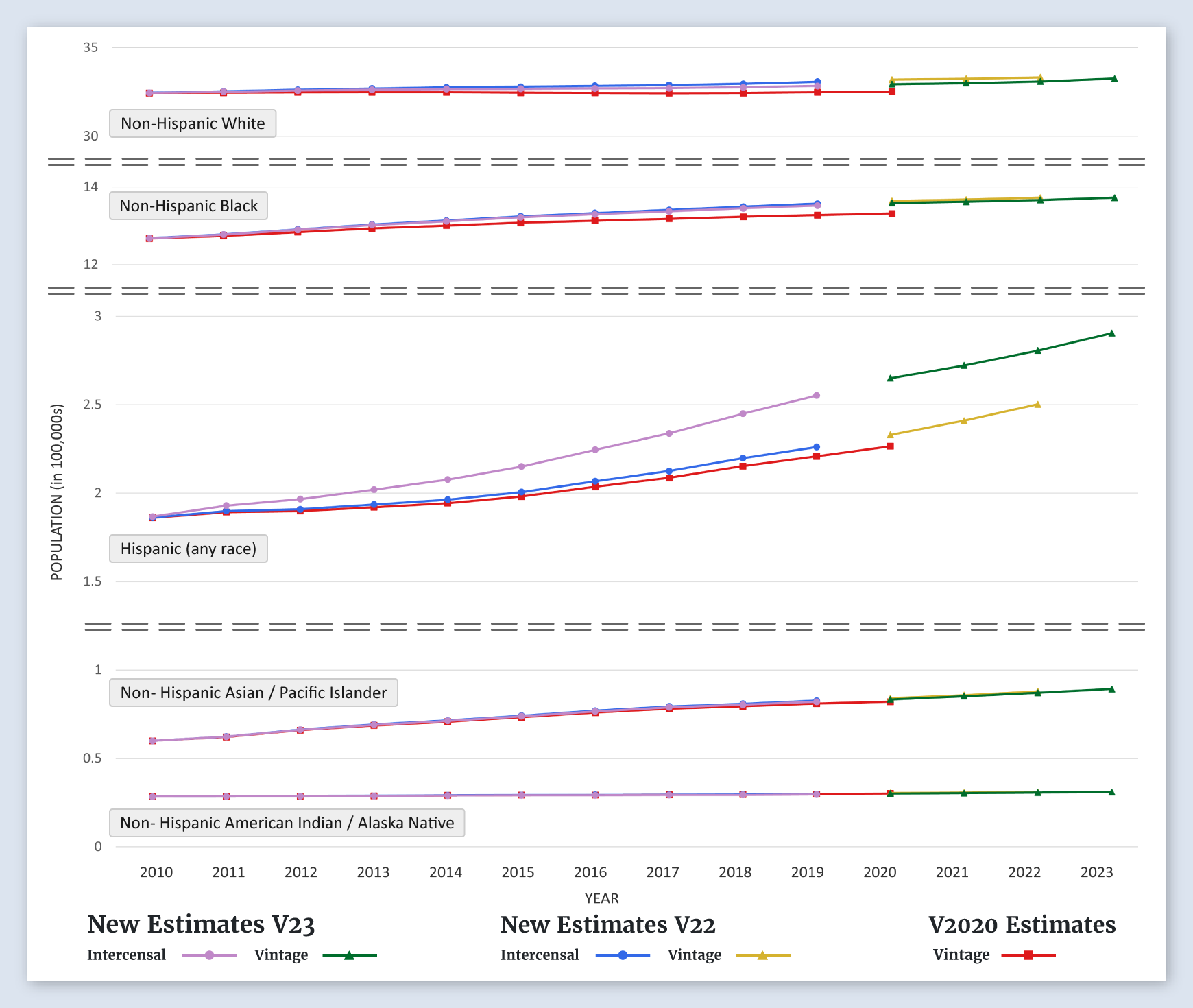Select the 2023 green triangle on the Hispanic line
The width and height of the screenshot is (1193, 1008).
(x=1111, y=333)
